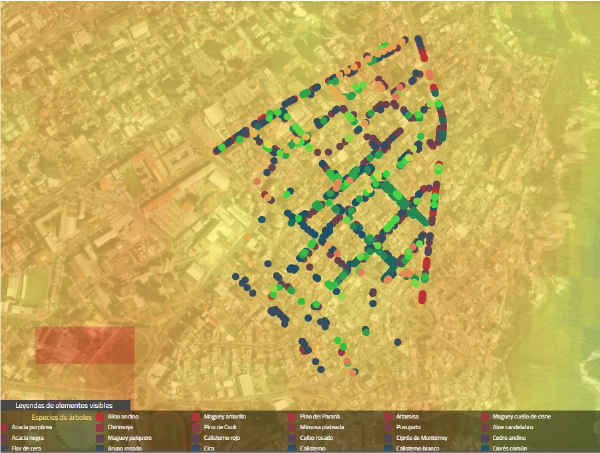This screenshot has width=600, height=453.
Task: Click the Altamisa red swatch
Action: coord(389,416)
